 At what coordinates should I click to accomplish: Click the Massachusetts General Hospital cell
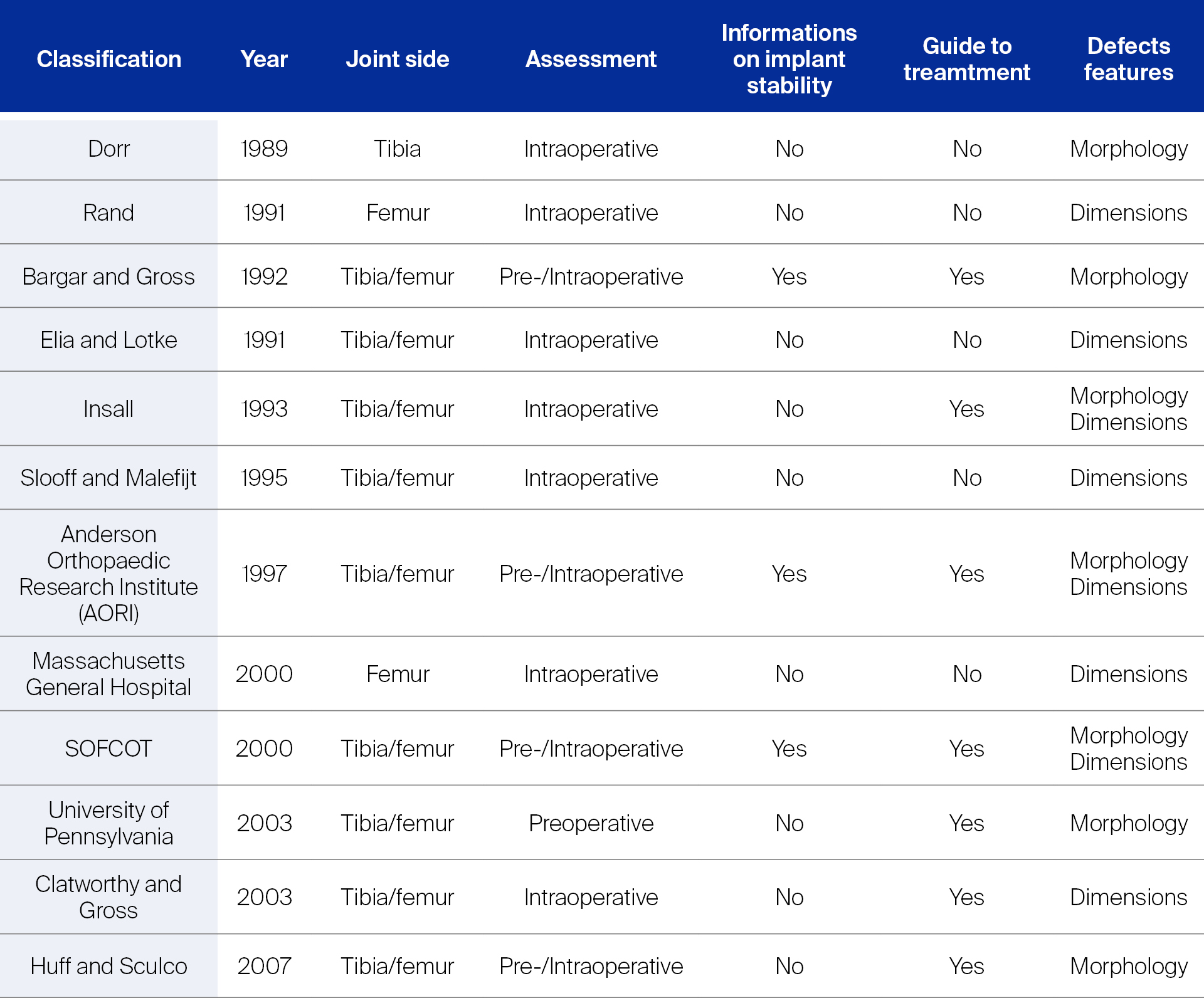[108, 674]
